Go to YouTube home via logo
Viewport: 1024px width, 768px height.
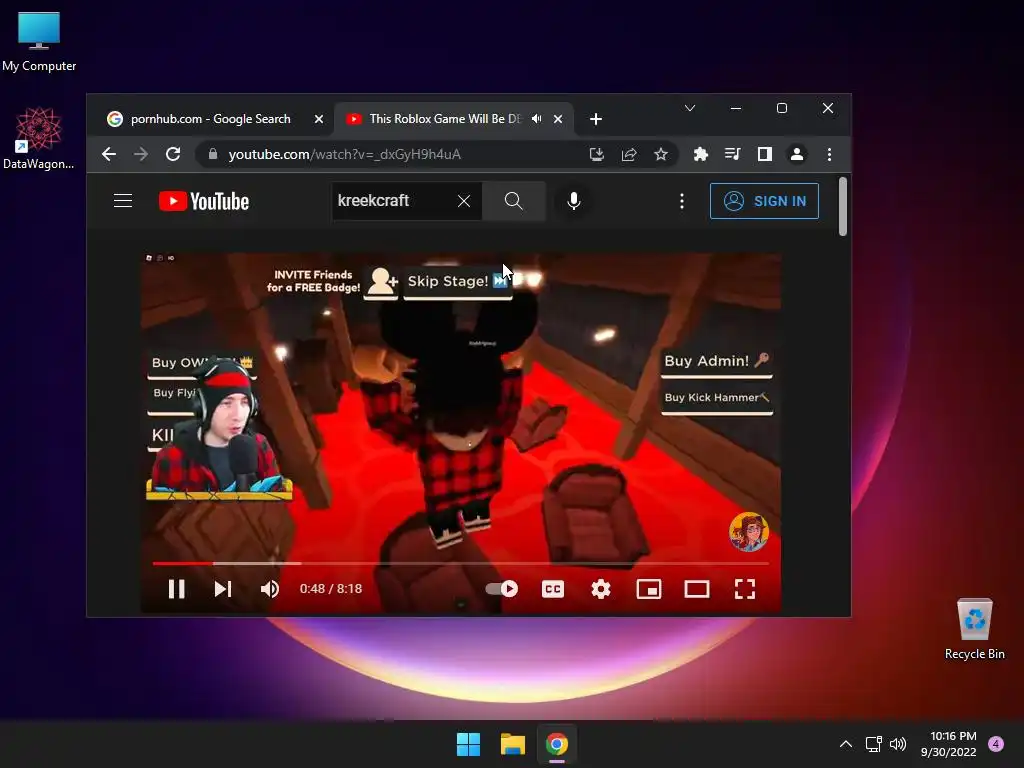pos(204,201)
